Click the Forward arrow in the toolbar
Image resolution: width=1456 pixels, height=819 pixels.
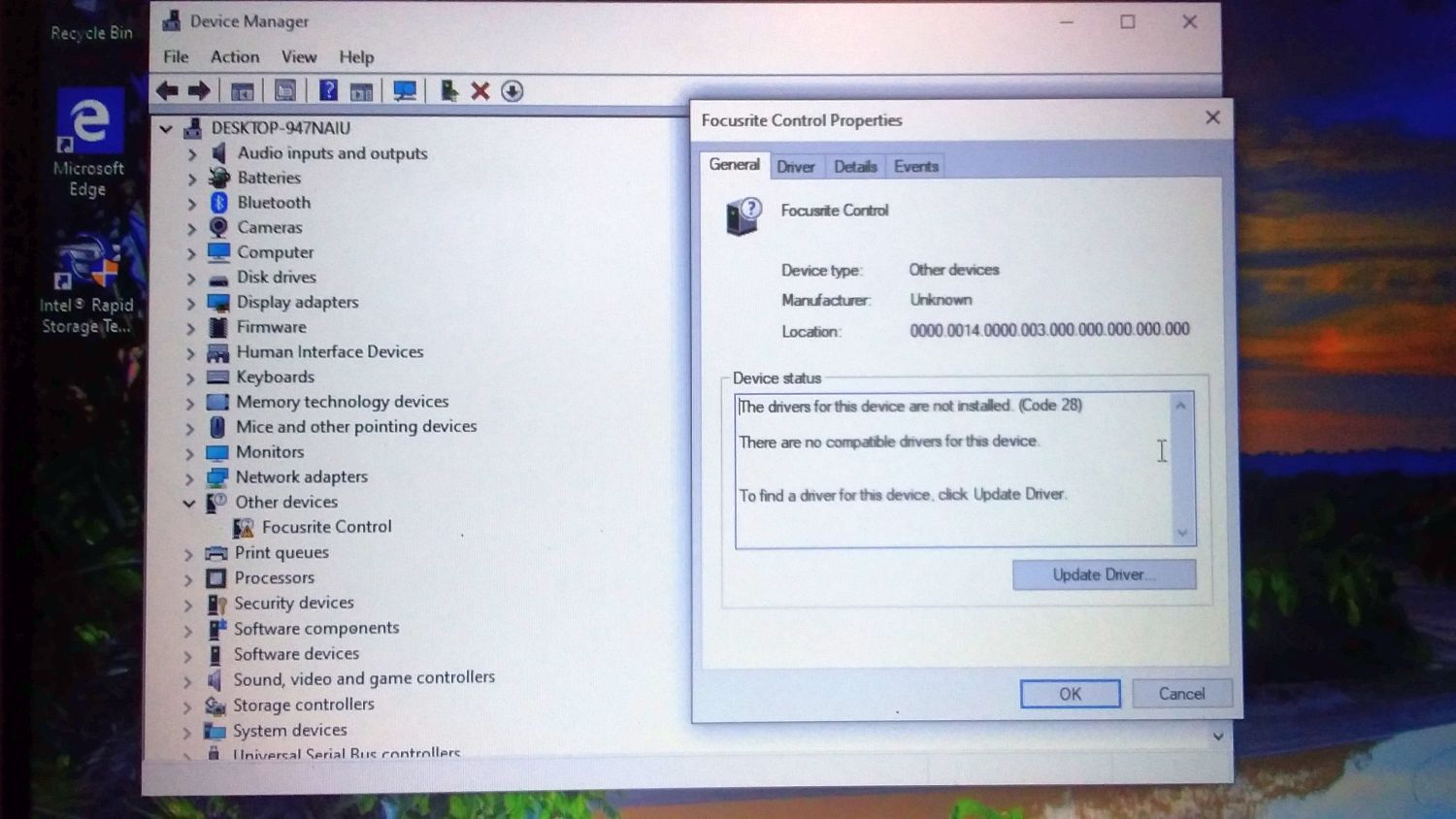coord(199,91)
